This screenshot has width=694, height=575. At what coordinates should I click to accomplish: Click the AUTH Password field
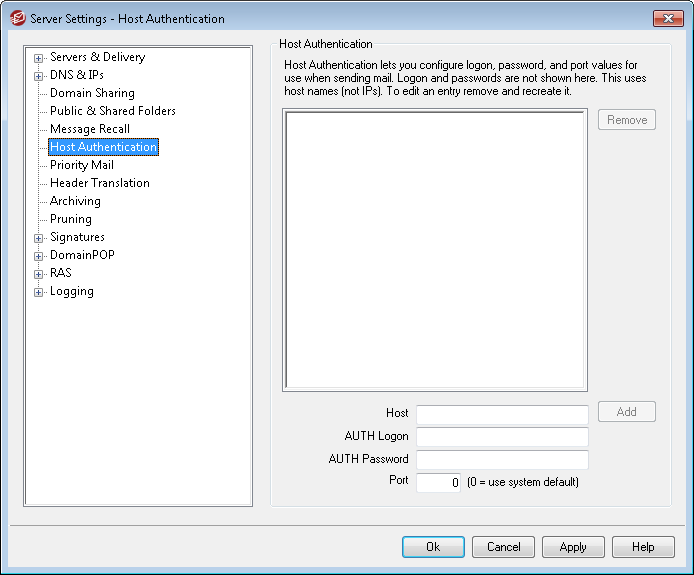click(502, 460)
